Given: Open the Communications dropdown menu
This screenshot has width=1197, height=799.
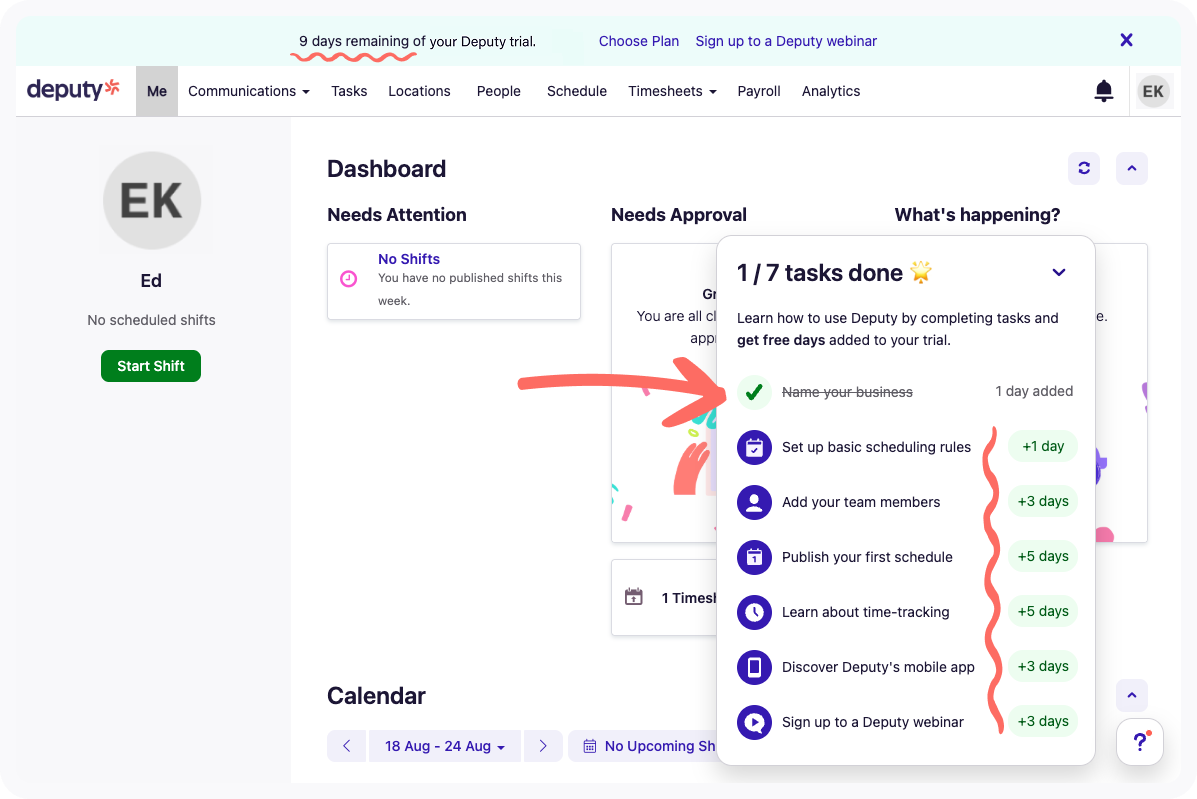Looking at the screenshot, I should pyautogui.click(x=248, y=91).
